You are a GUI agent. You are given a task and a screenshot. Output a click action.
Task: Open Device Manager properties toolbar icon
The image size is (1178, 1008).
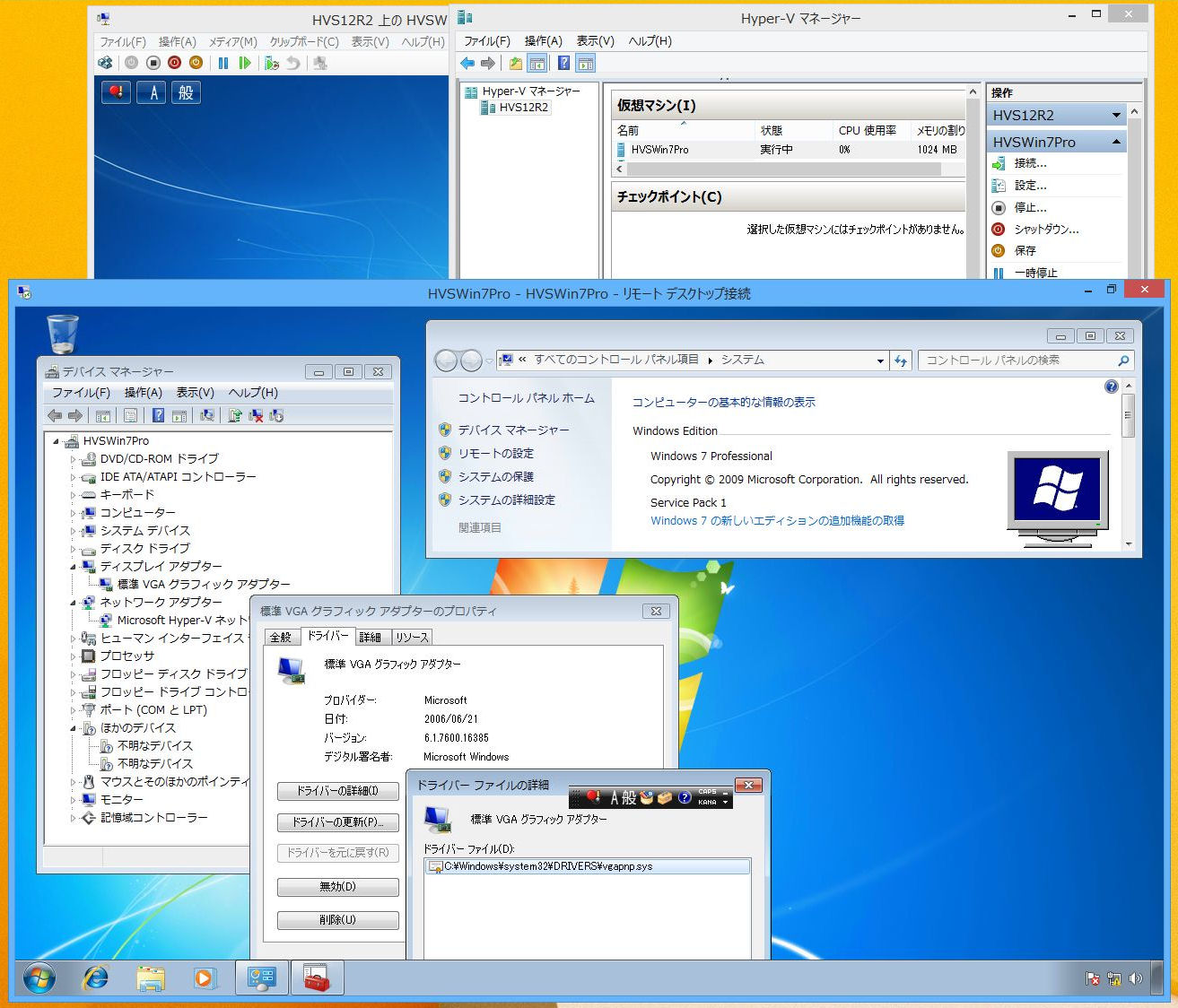click(x=131, y=416)
